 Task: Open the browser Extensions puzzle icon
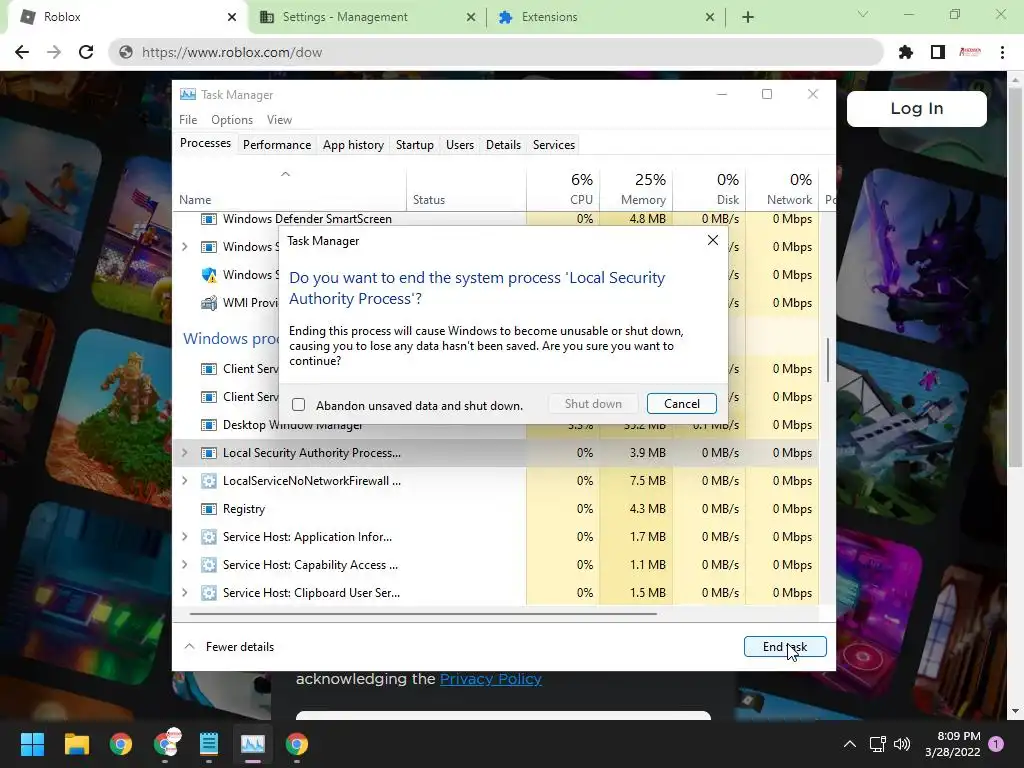pyautogui.click(x=906, y=52)
